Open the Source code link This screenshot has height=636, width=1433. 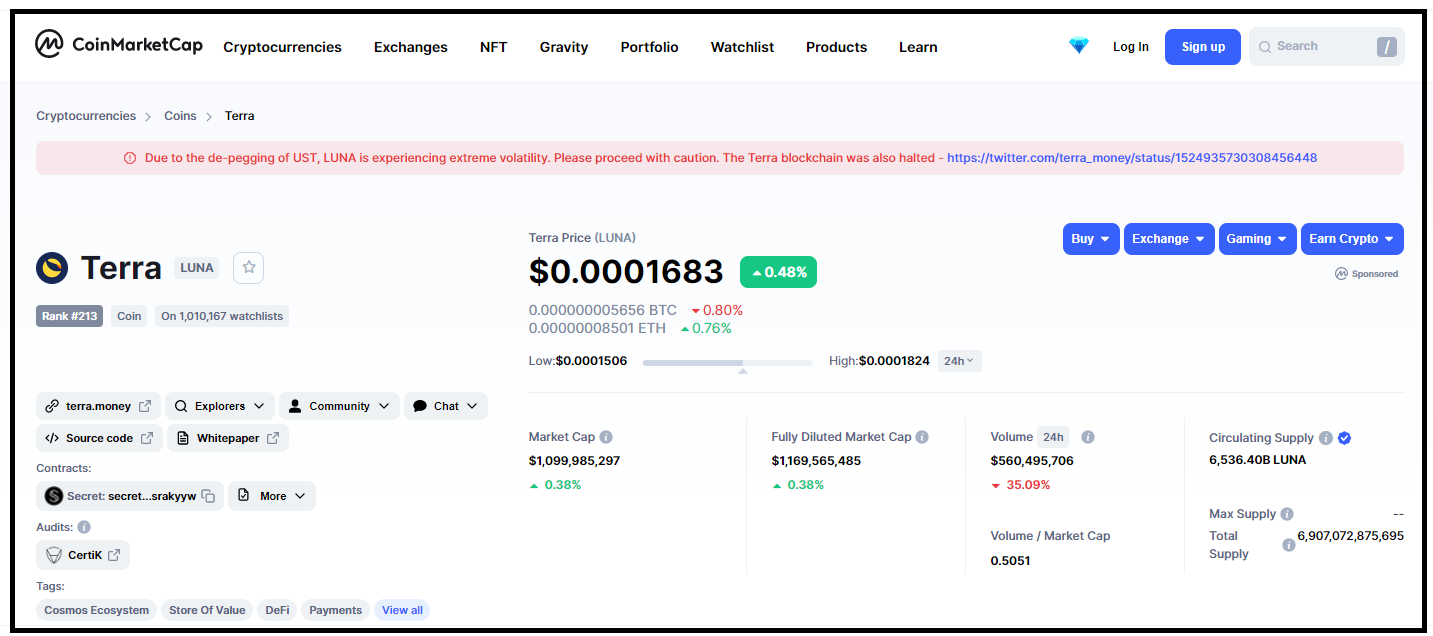[99, 438]
